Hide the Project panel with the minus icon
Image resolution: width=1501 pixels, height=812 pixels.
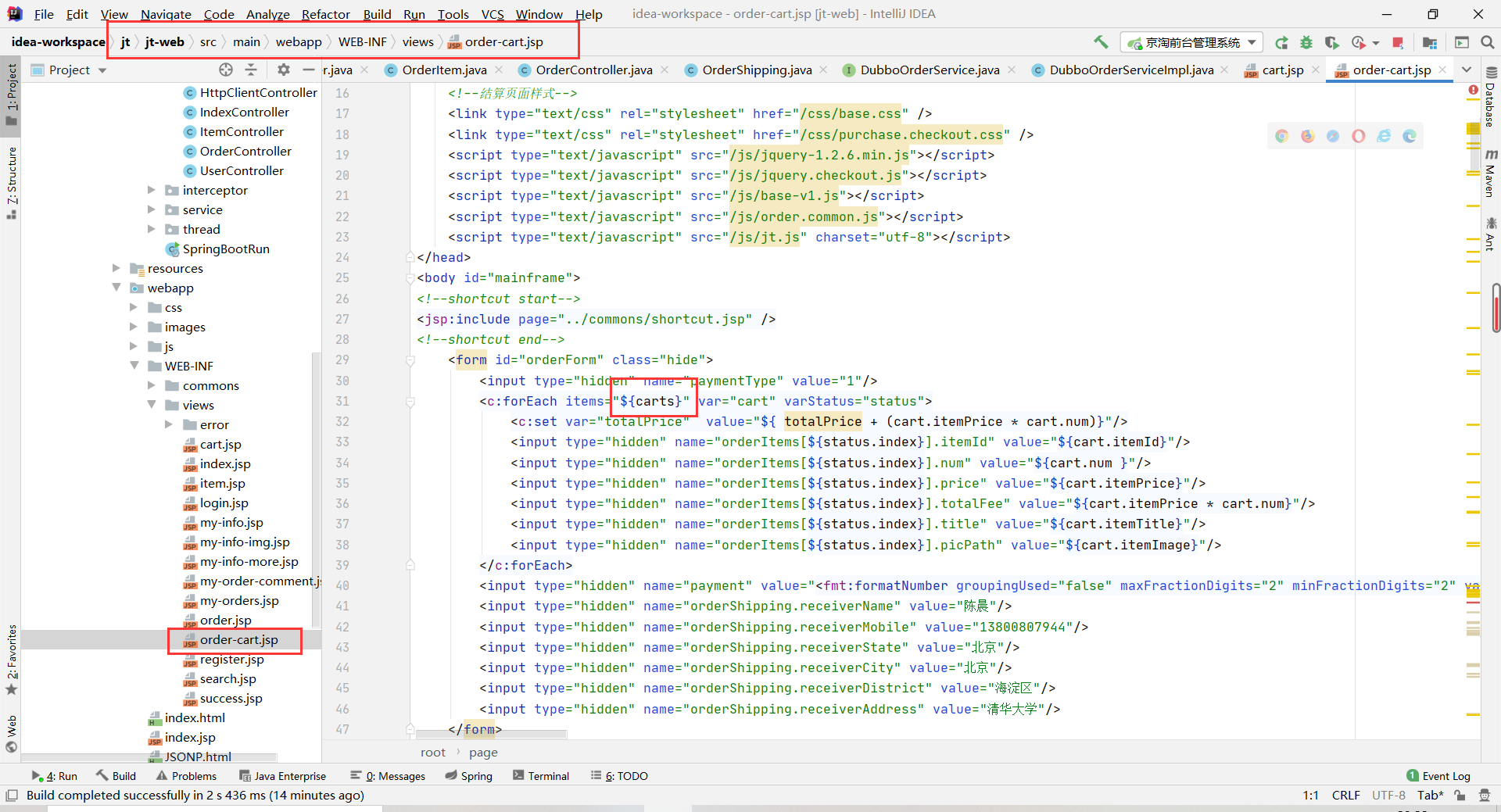(x=309, y=70)
